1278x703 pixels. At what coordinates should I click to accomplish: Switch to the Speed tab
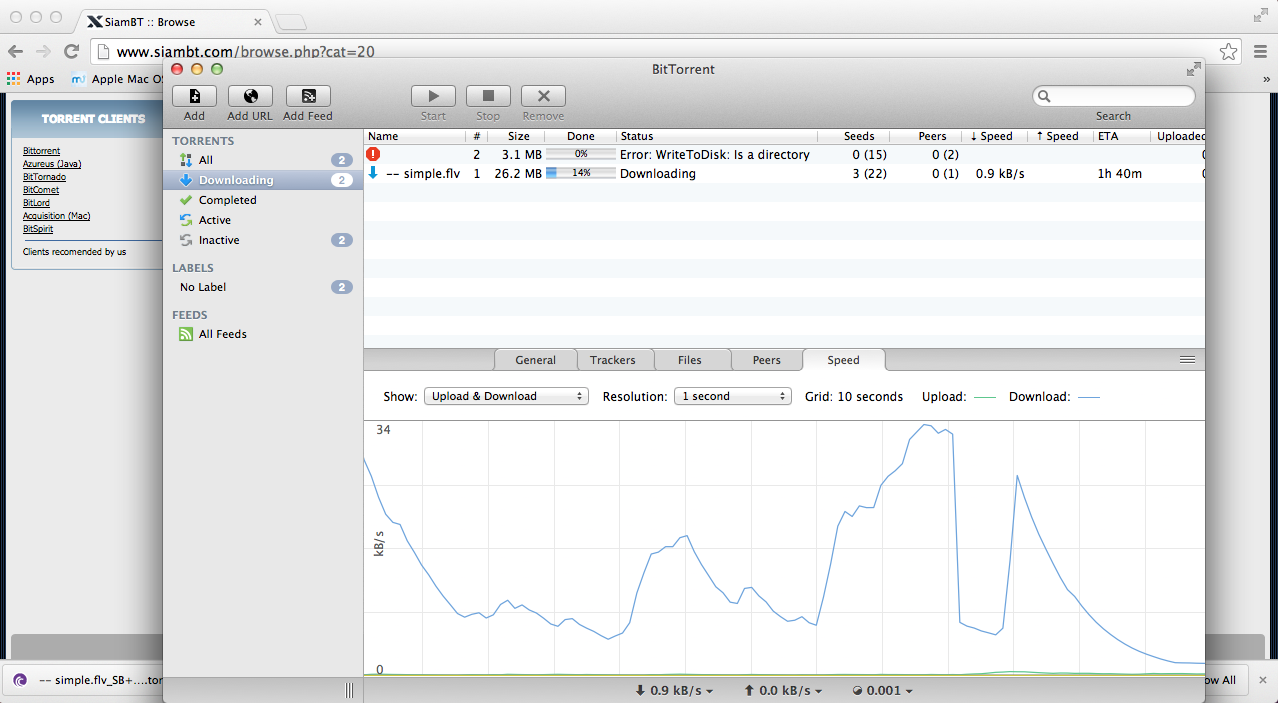[843, 360]
